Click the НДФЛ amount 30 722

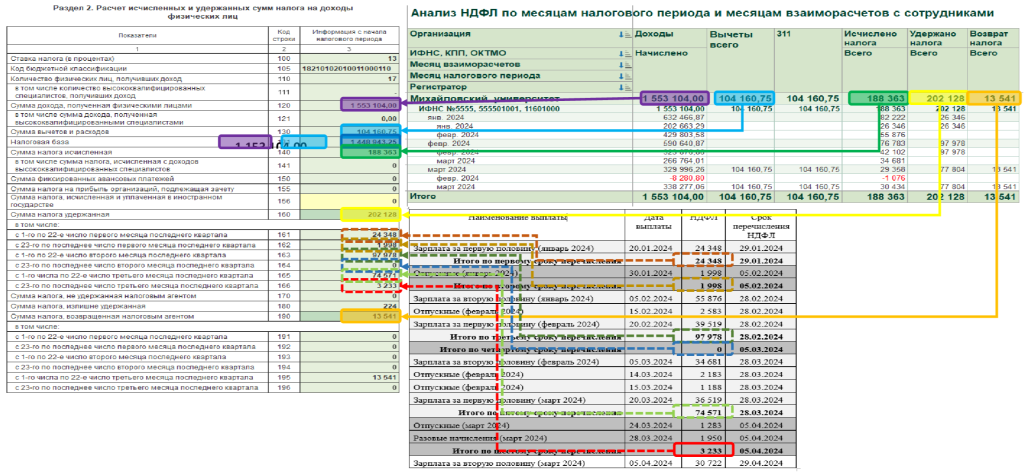pos(707,463)
